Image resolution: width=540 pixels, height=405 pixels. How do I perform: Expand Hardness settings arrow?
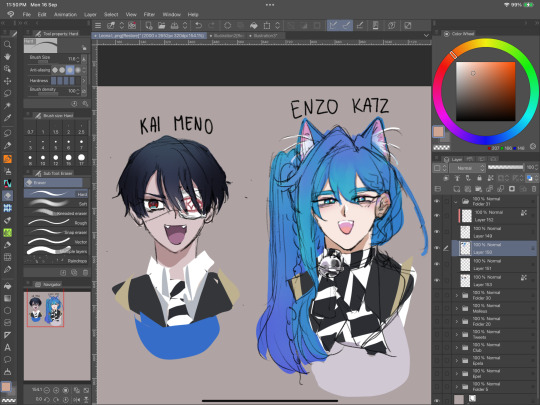coord(84,81)
